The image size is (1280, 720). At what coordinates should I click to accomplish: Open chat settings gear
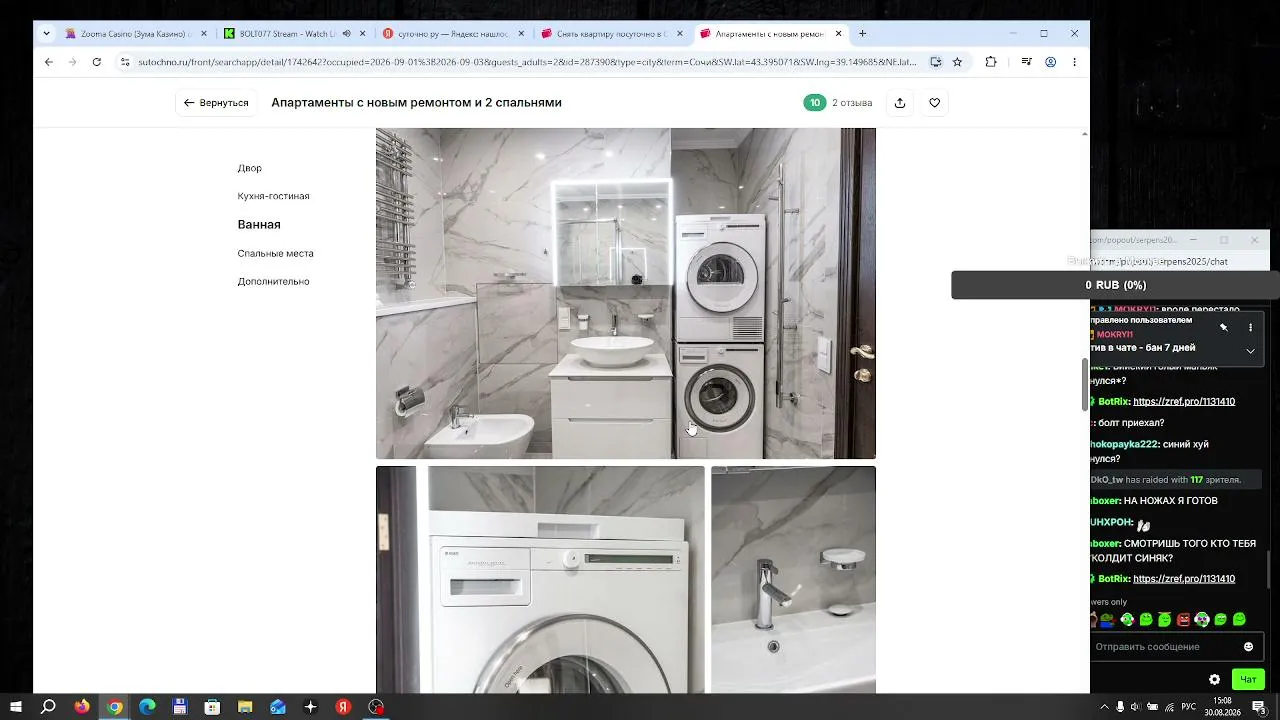click(x=1214, y=680)
